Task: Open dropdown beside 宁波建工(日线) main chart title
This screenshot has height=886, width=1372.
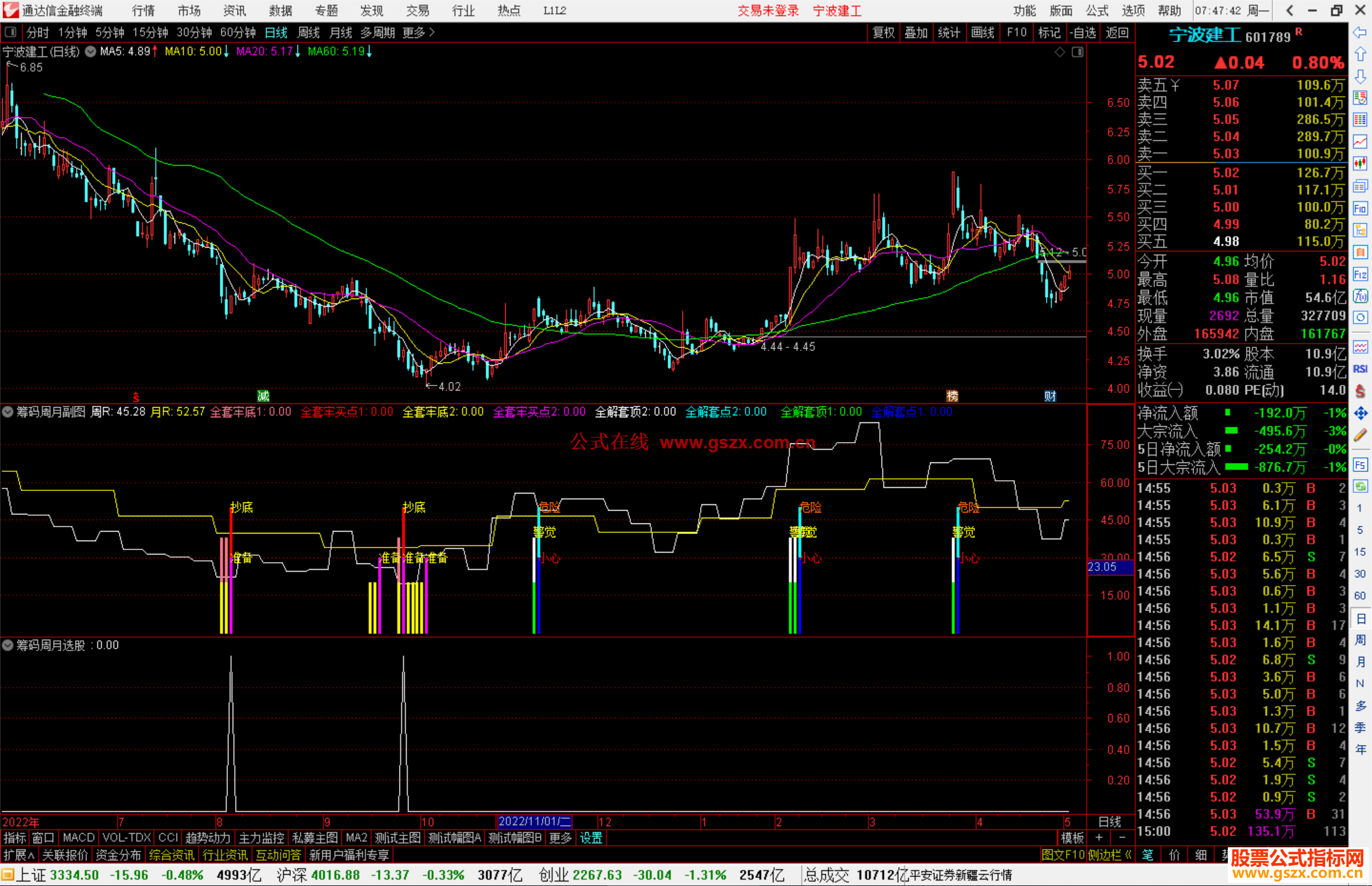Action: pyautogui.click(x=91, y=51)
